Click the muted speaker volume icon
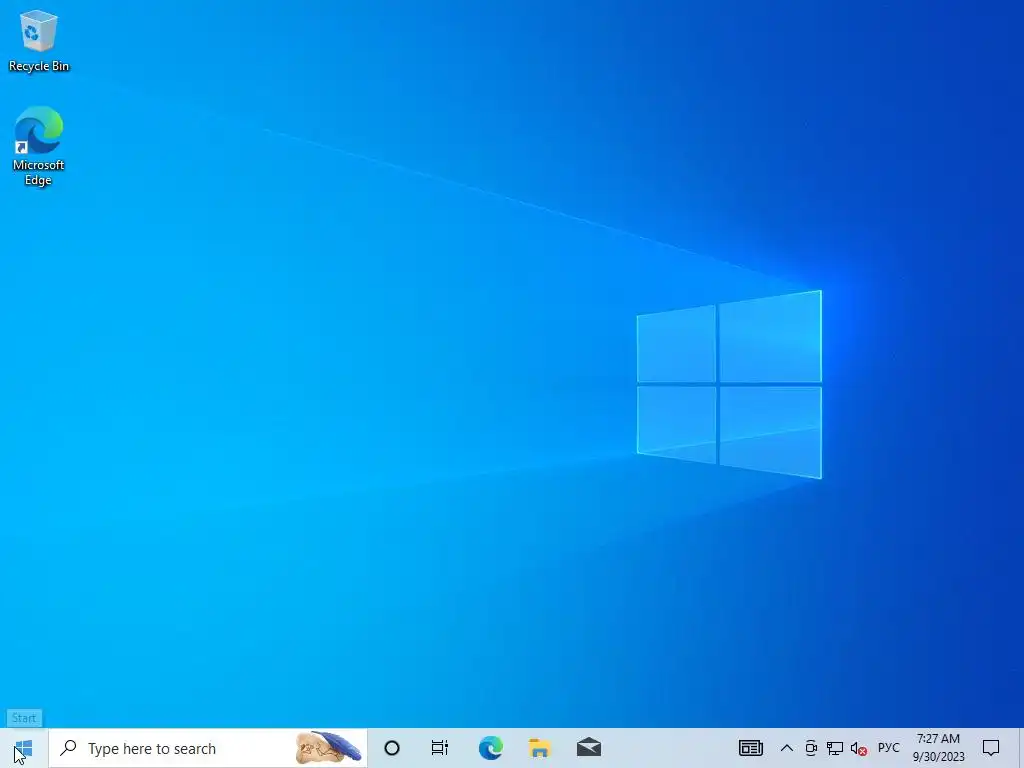 point(859,749)
